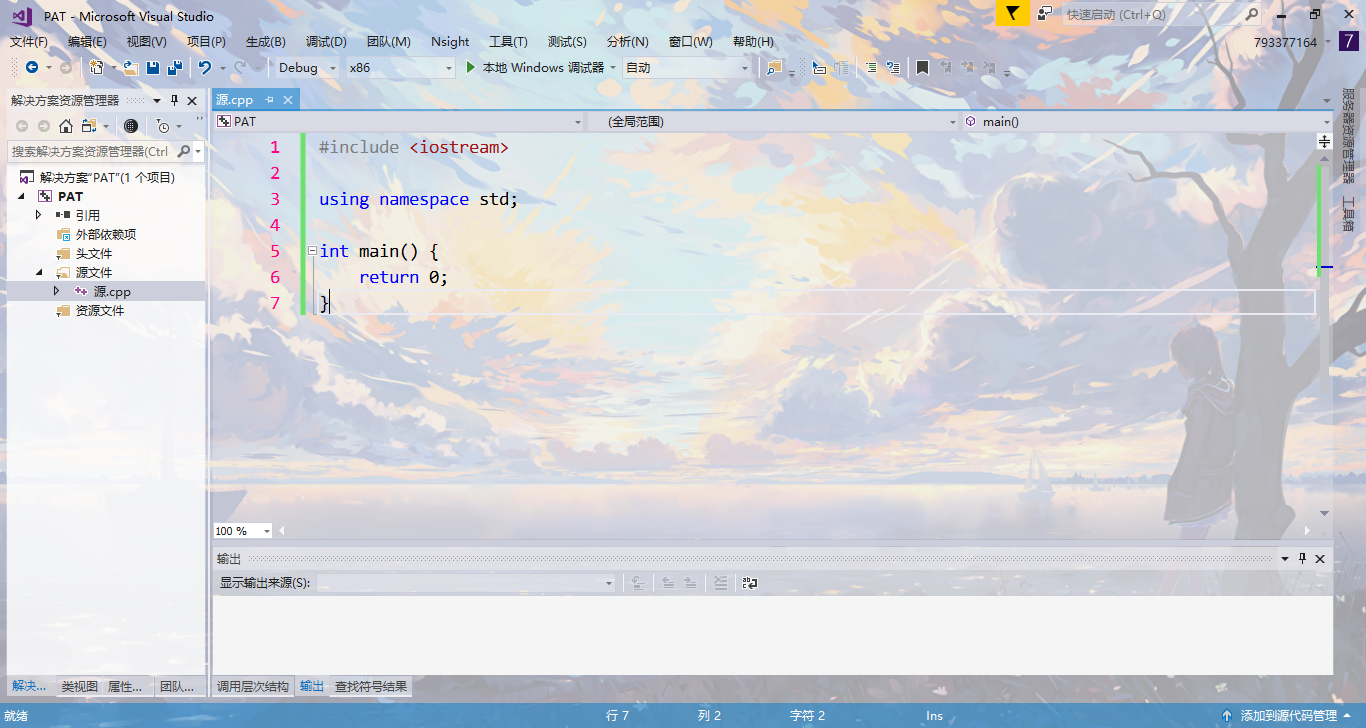Select 头文件 folder in solution tree

click(x=94, y=253)
